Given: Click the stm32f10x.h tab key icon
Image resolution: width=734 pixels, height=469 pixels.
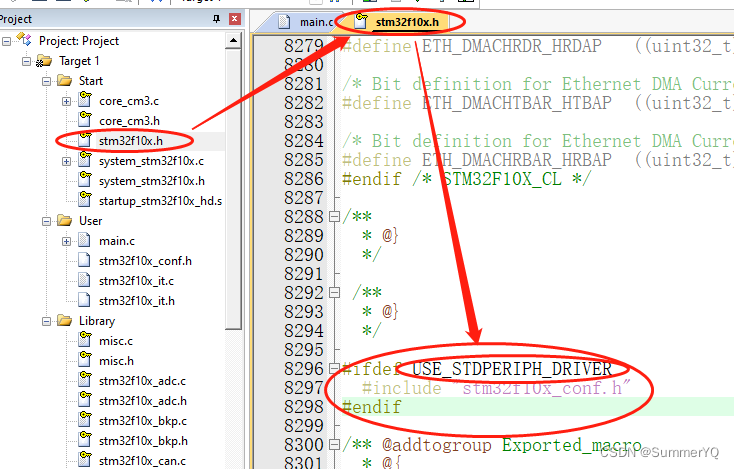Looking at the screenshot, I should [x=361, y=21].
